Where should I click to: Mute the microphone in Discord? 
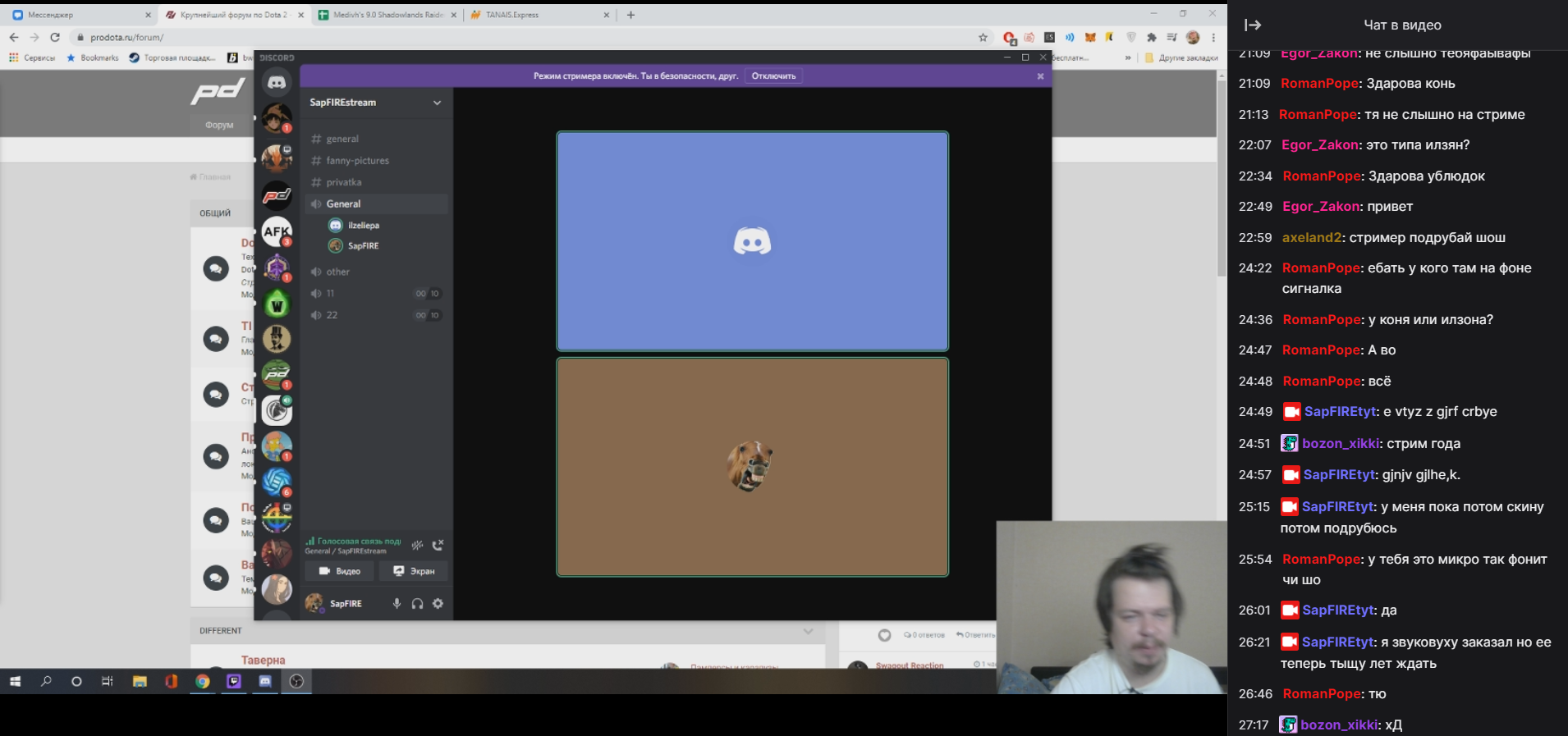(x=397, y=604)
